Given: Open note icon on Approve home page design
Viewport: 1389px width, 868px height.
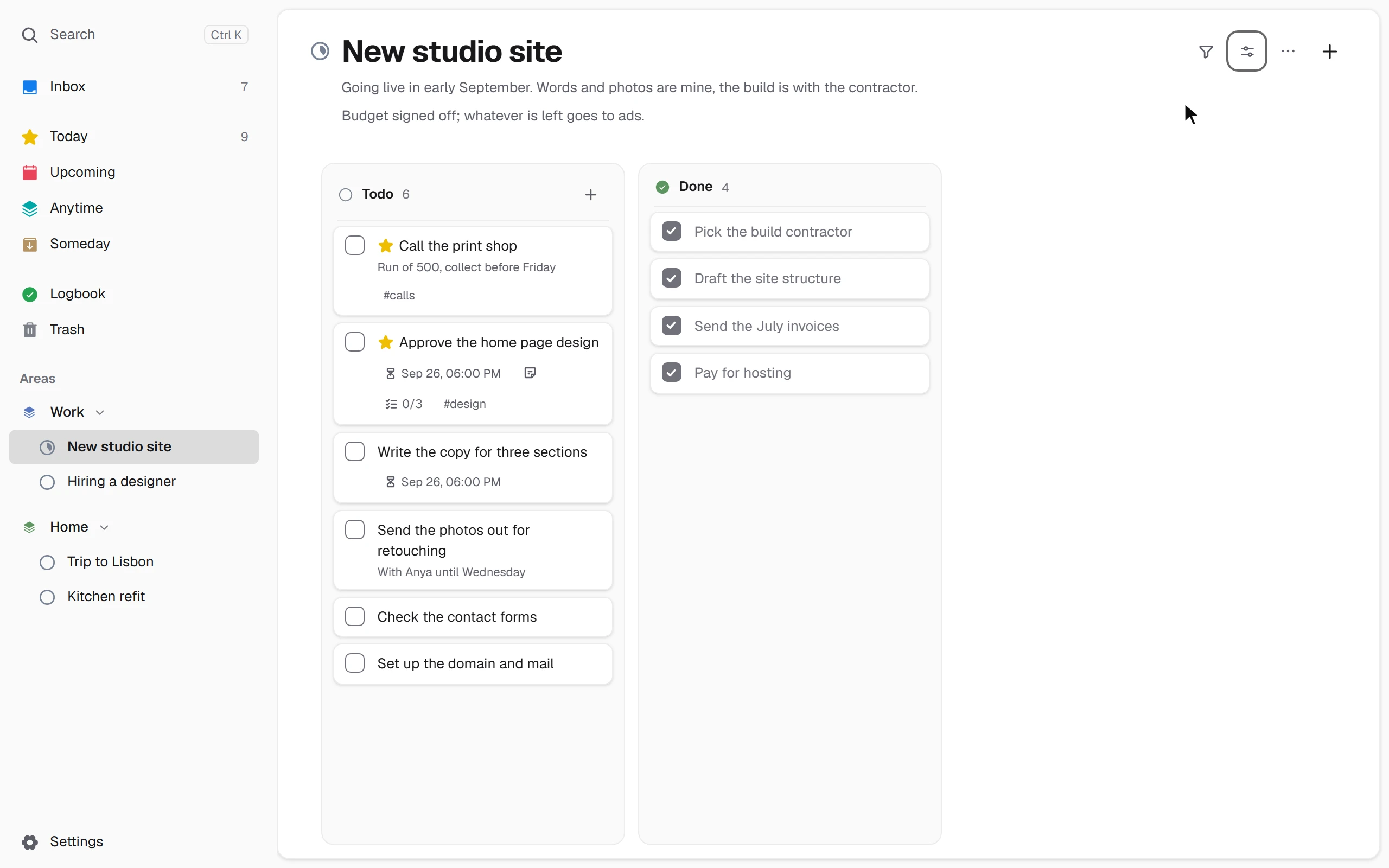Looking at the screenshot, I should tap(530, 373).
